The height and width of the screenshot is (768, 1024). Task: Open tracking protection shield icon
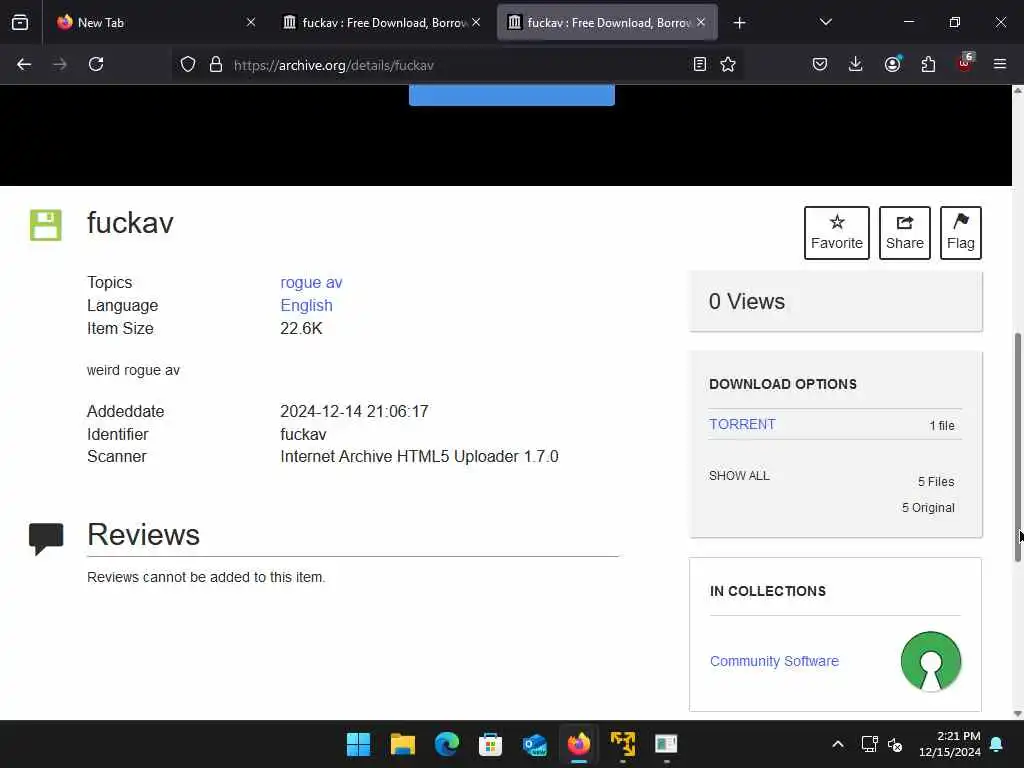pos(188,64)
